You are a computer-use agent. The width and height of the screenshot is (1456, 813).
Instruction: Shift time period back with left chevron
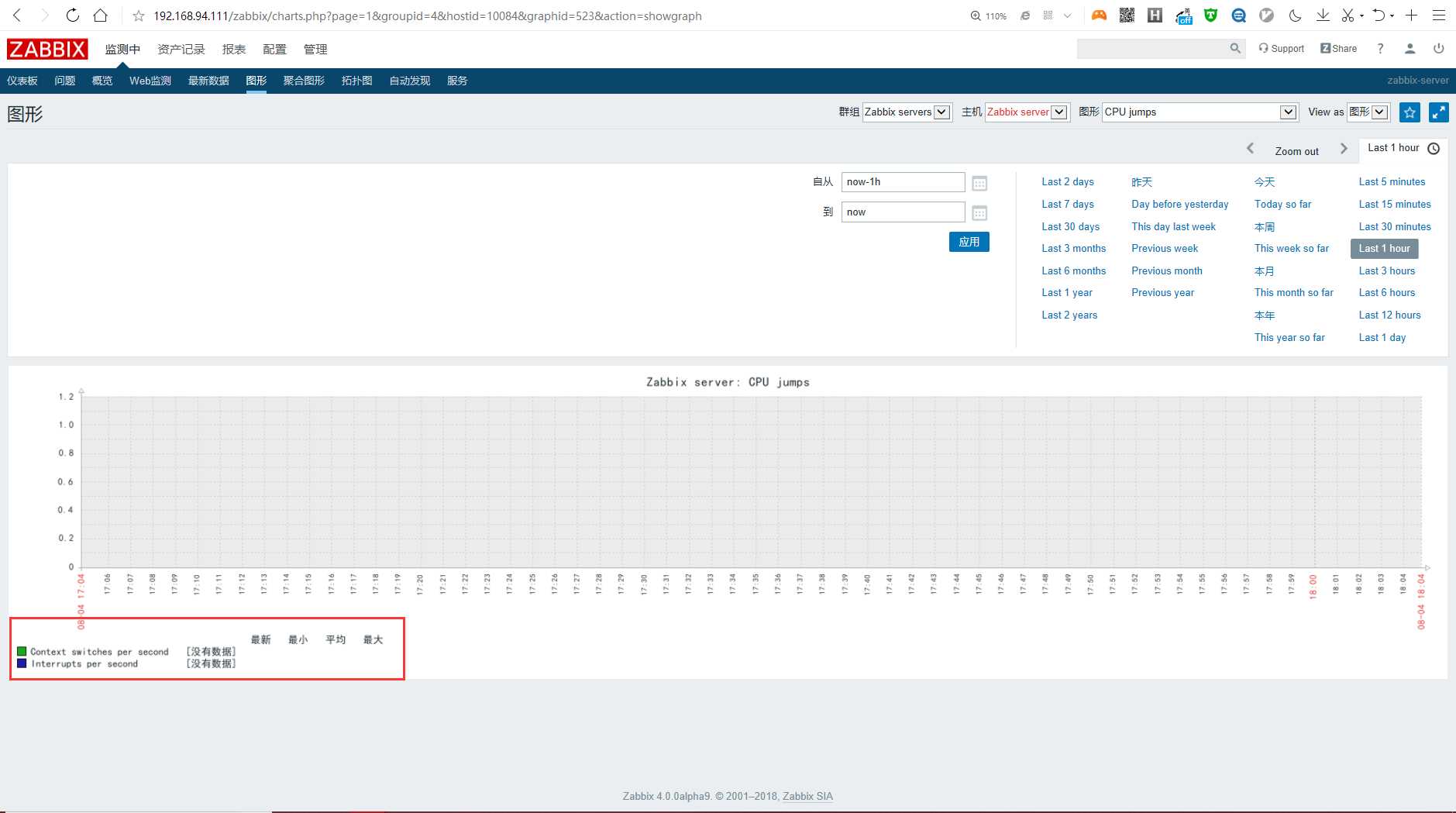tap(1250, 149)
